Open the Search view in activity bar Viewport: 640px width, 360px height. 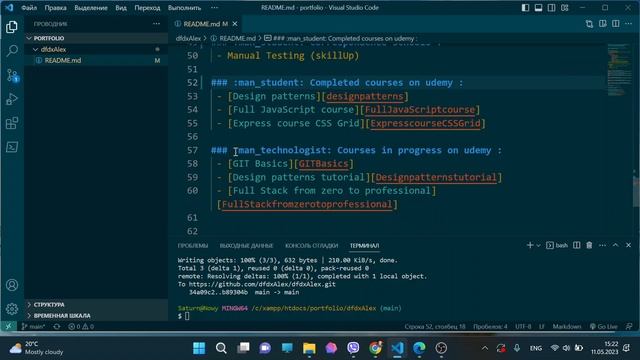[12, 51]
